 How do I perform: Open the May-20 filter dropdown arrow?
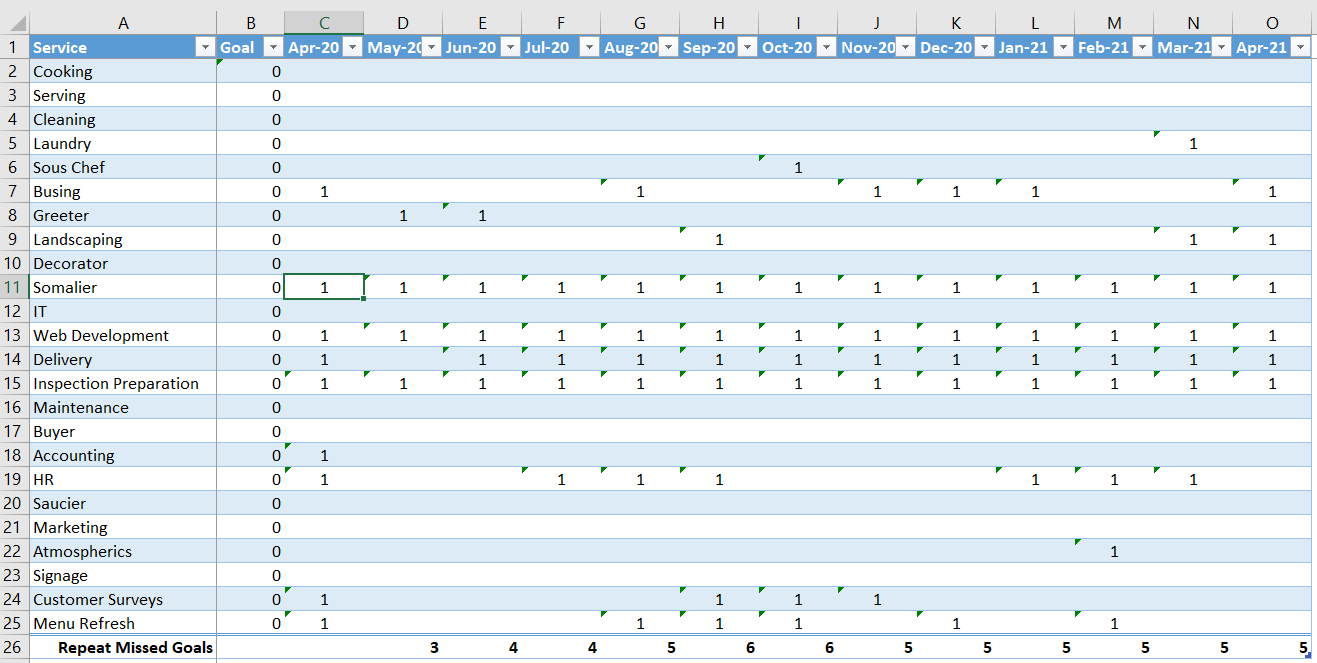(x=431, y=47)
